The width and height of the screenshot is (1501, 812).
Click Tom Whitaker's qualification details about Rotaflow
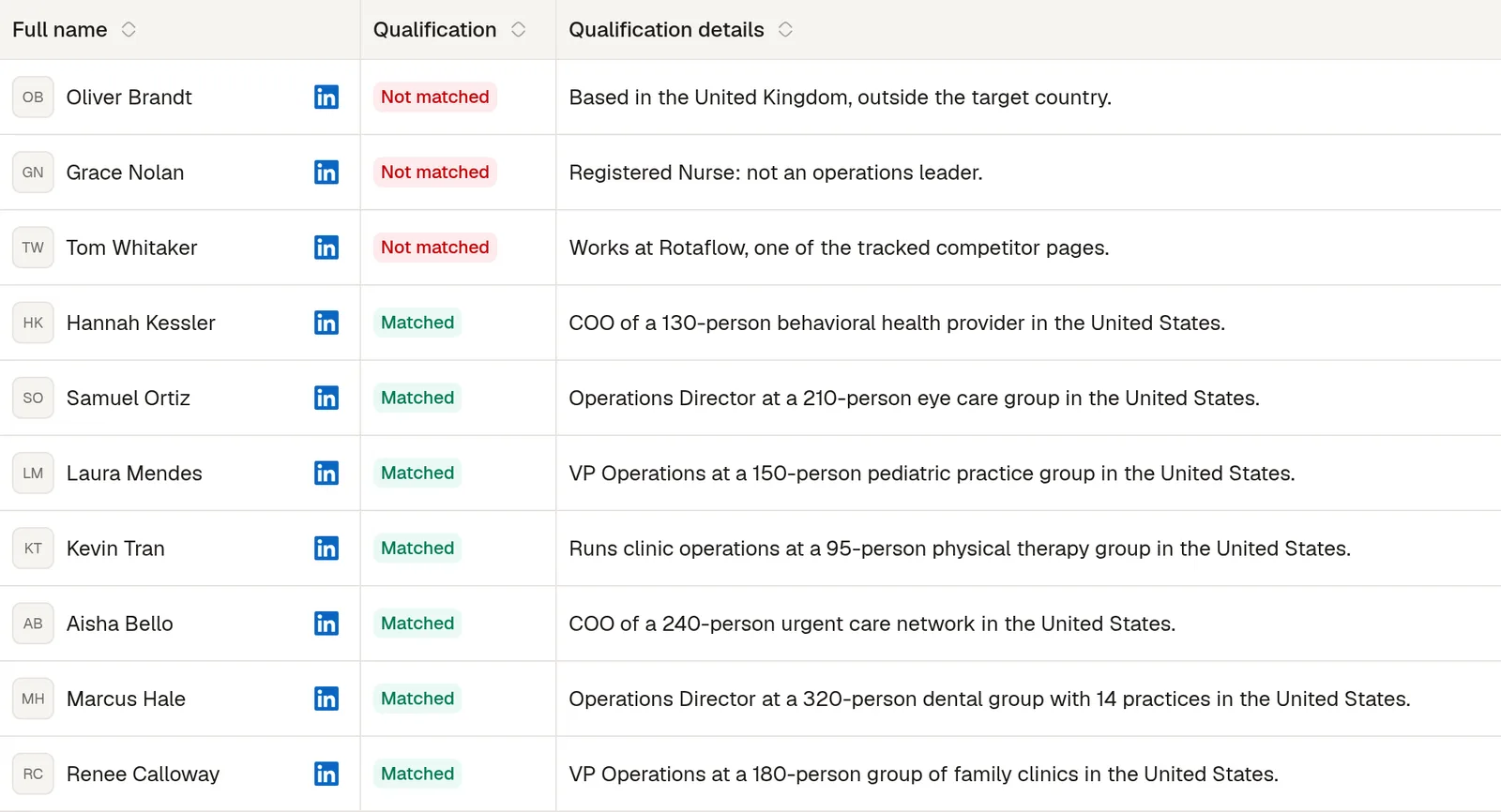pos(839,248)
